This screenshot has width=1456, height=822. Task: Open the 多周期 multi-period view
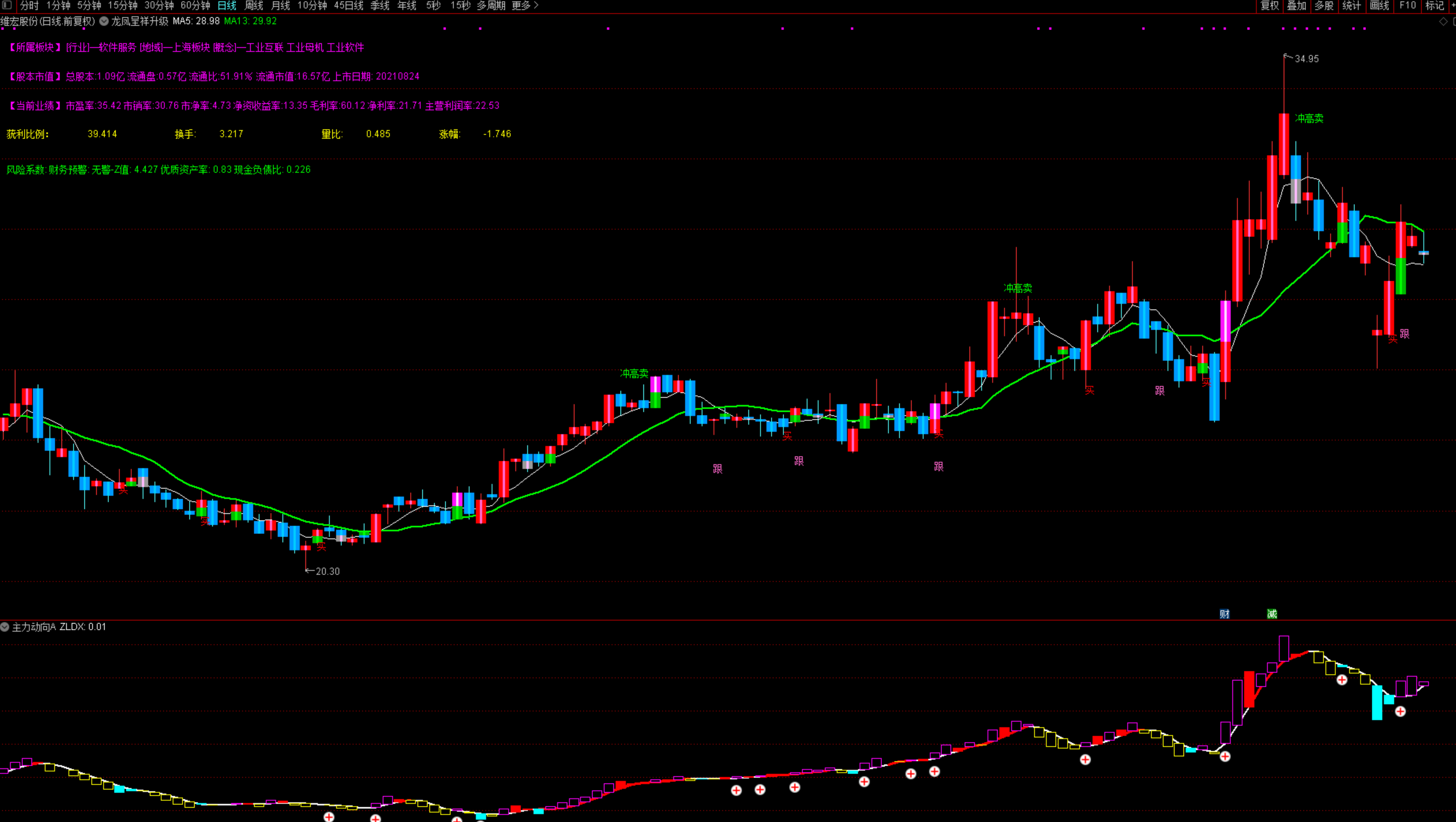[x=491, y=5]
